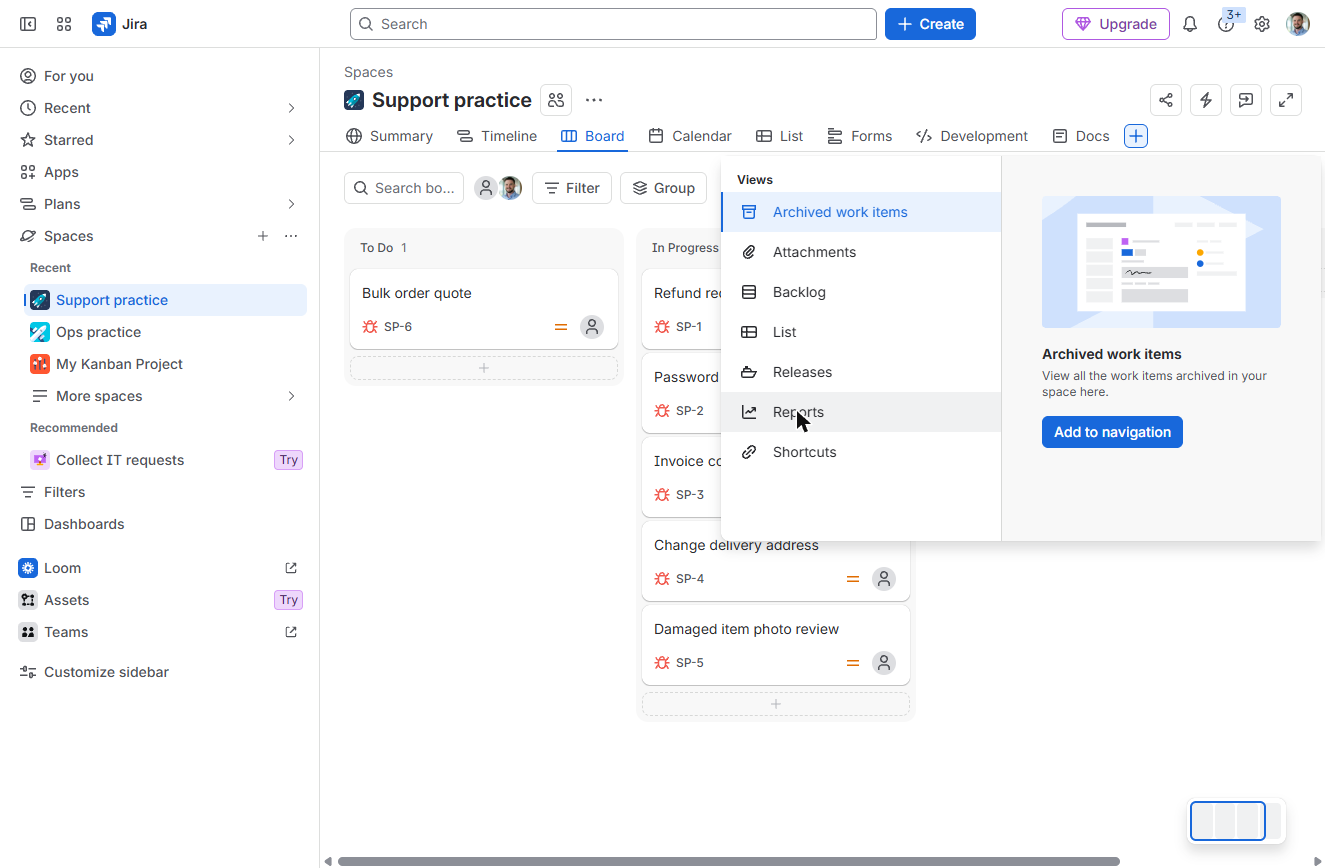This screenshot has width=1325, height=868.
Task: Click the Create button
Action: pyautogui.click(x=930, y=24)
